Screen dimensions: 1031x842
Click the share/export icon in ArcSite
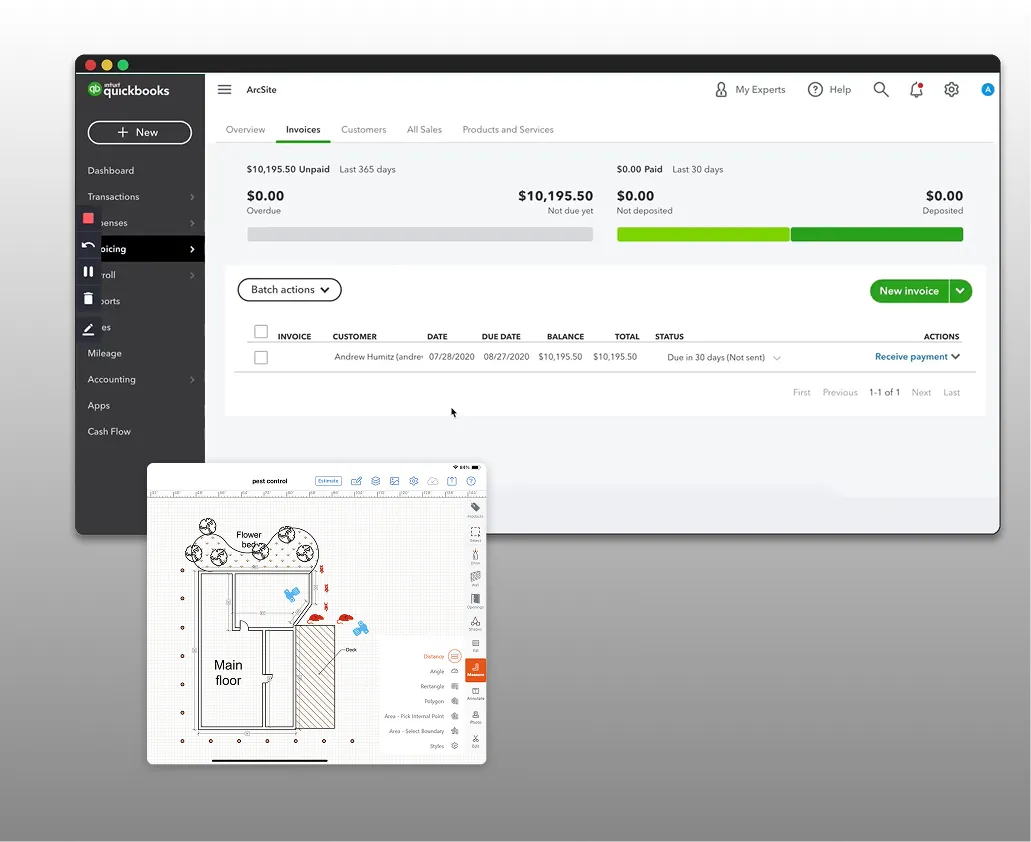(452, 481)
